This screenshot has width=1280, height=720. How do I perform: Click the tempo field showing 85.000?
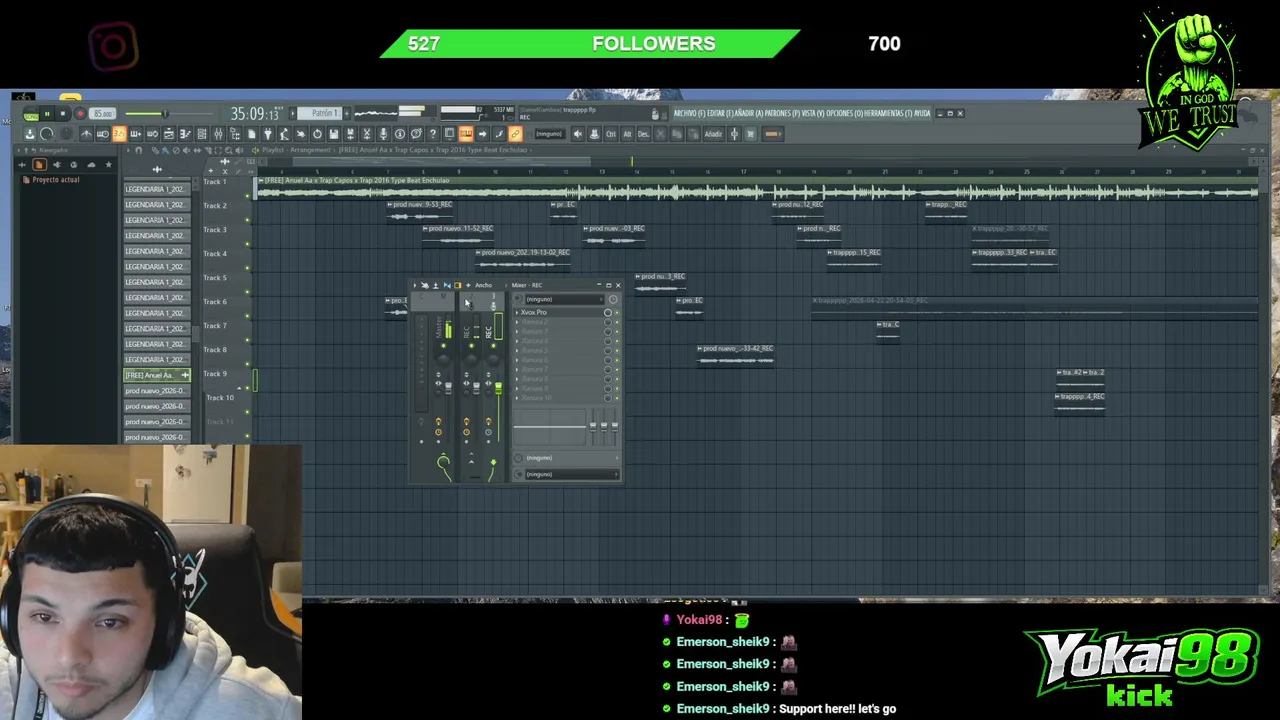[x=102, y=113]
